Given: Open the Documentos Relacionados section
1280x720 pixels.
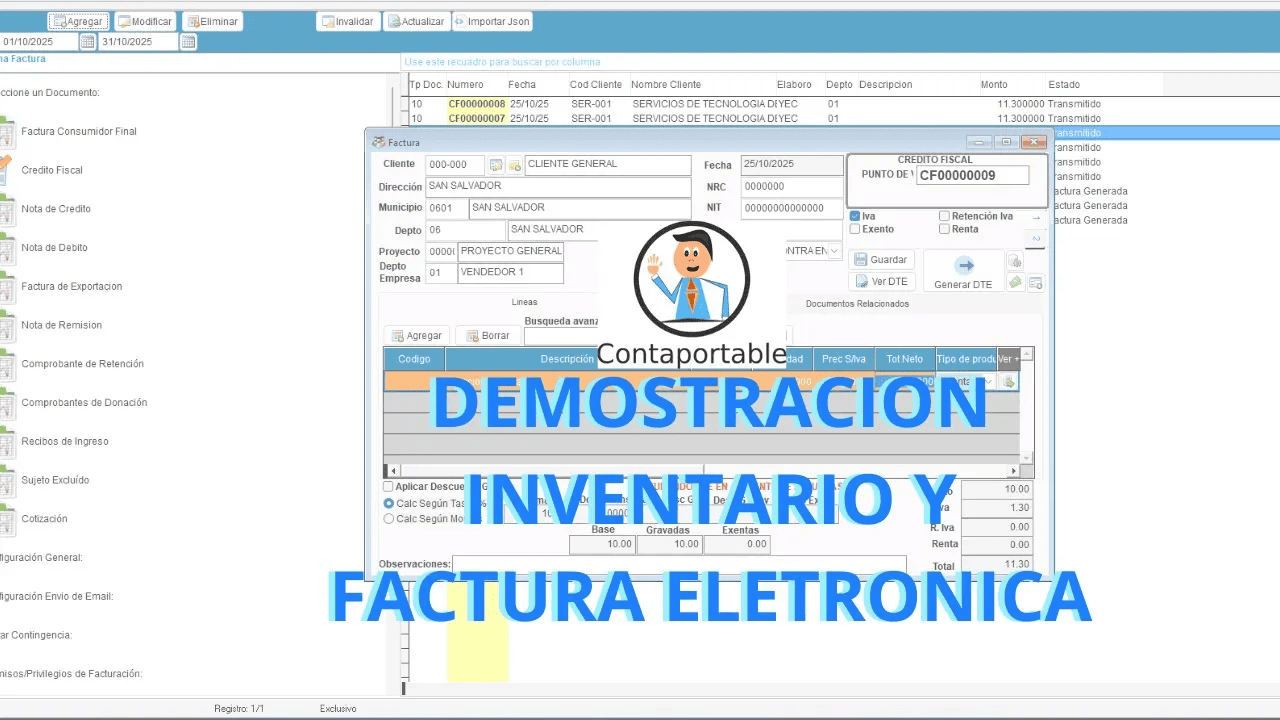Looking at the screenshot, I should click(x=857, y=303).
